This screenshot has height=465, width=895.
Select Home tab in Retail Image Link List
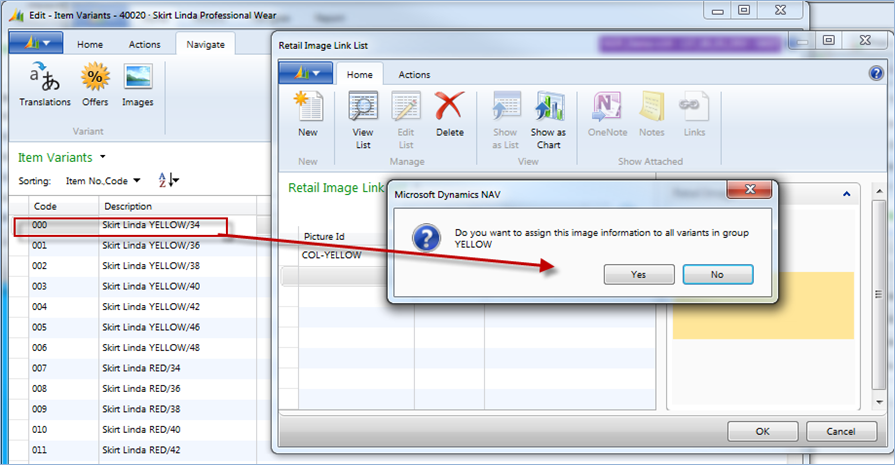click(x=360, y=74)
